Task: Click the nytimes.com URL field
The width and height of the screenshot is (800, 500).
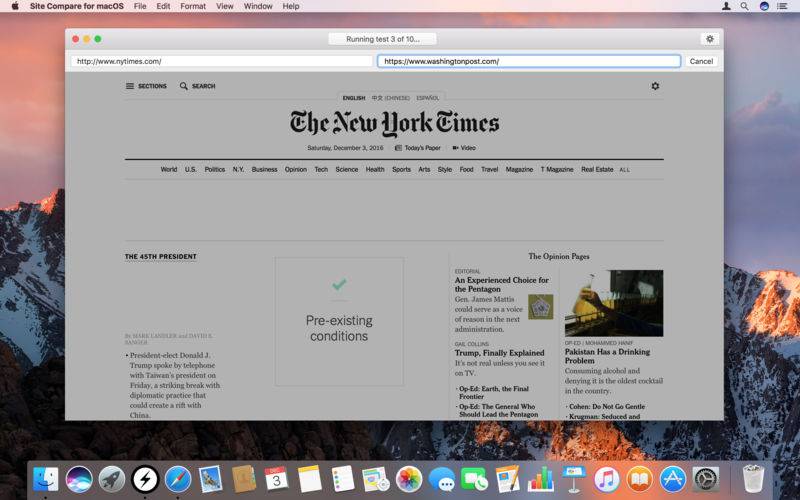Action: [222, 61]
